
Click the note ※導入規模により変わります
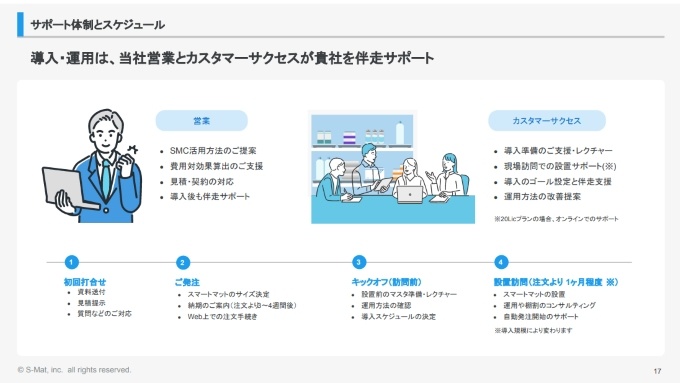click(533, 331)
